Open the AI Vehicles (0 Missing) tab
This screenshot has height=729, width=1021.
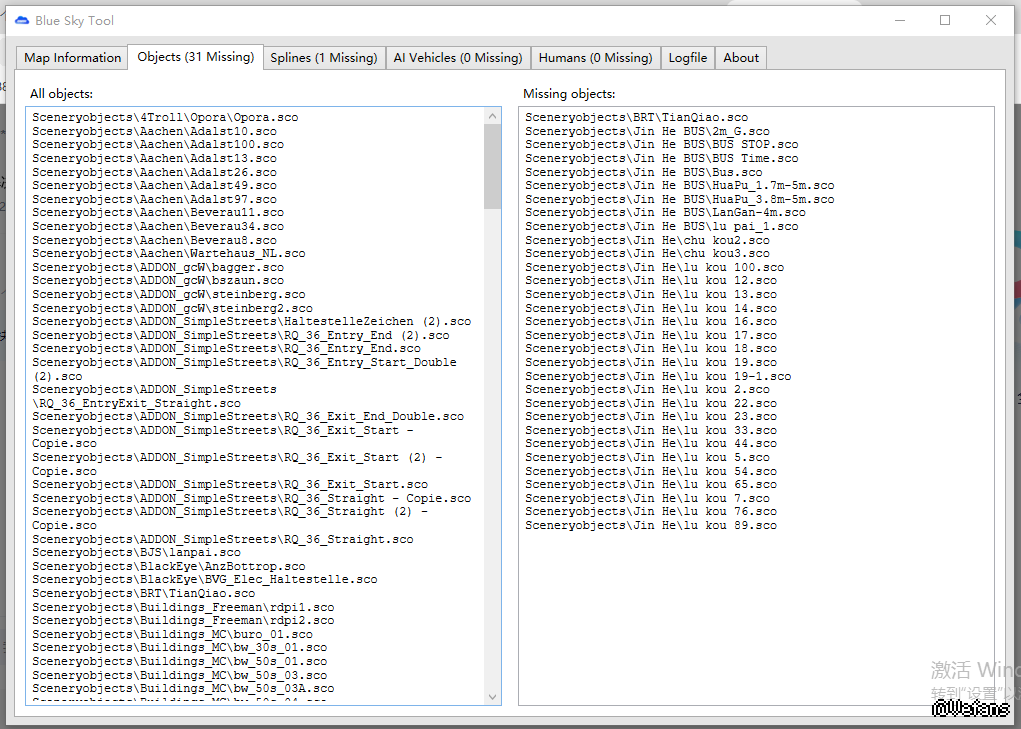click(458, 58)
